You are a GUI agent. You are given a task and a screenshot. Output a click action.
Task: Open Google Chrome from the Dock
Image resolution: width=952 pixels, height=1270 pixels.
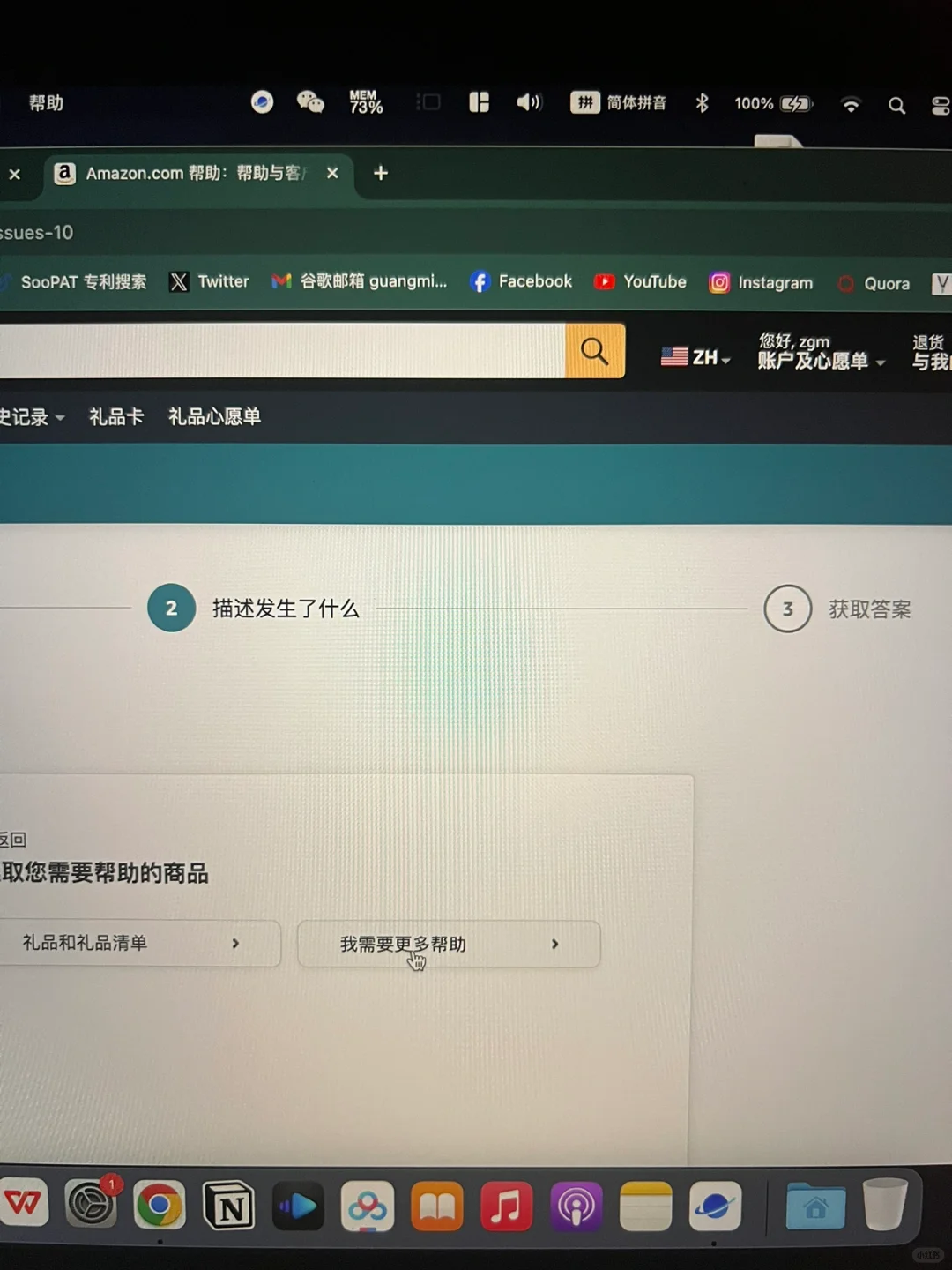click(x=160, y=1205)
